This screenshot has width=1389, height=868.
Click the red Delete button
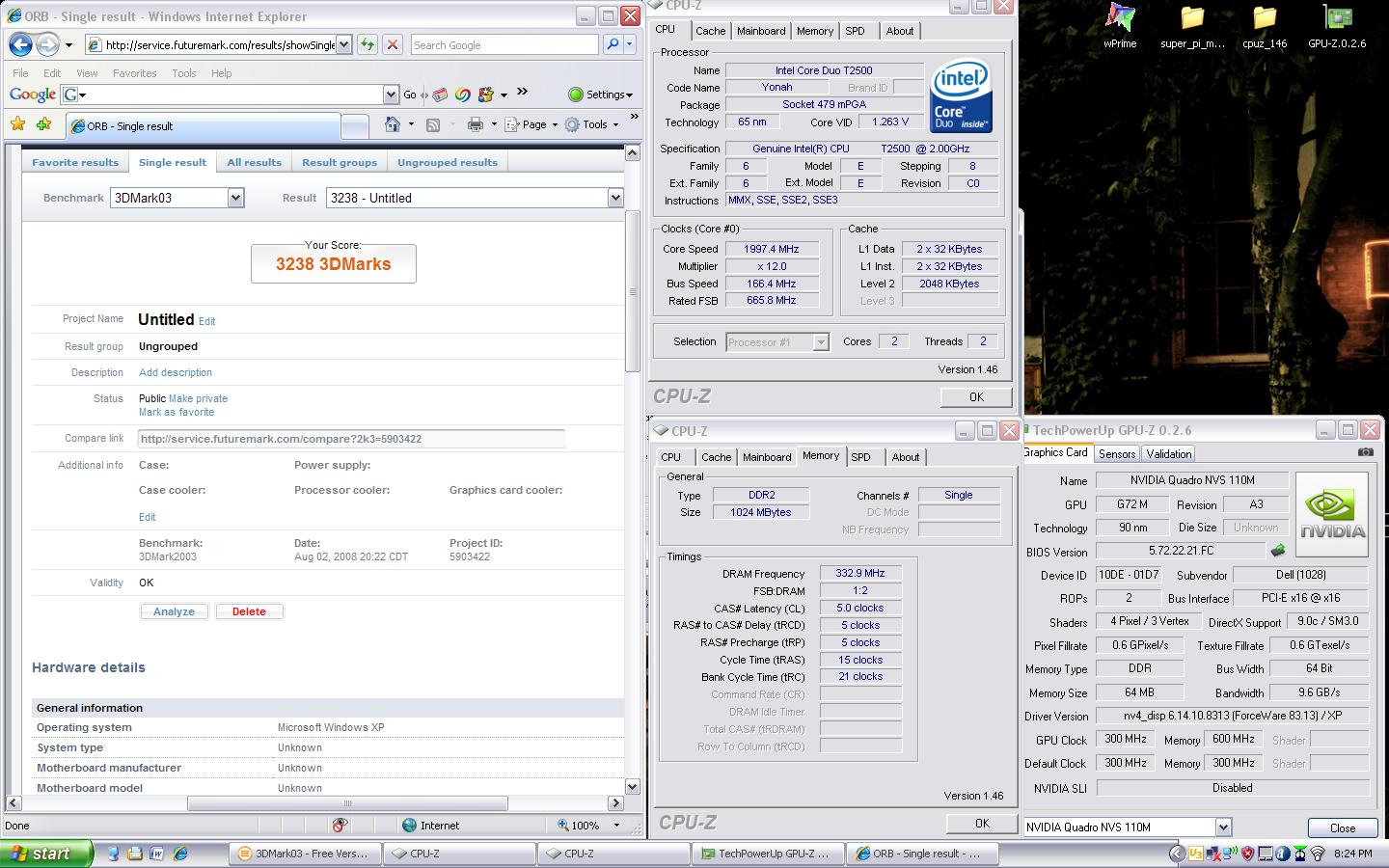click(x=249, y=611)
